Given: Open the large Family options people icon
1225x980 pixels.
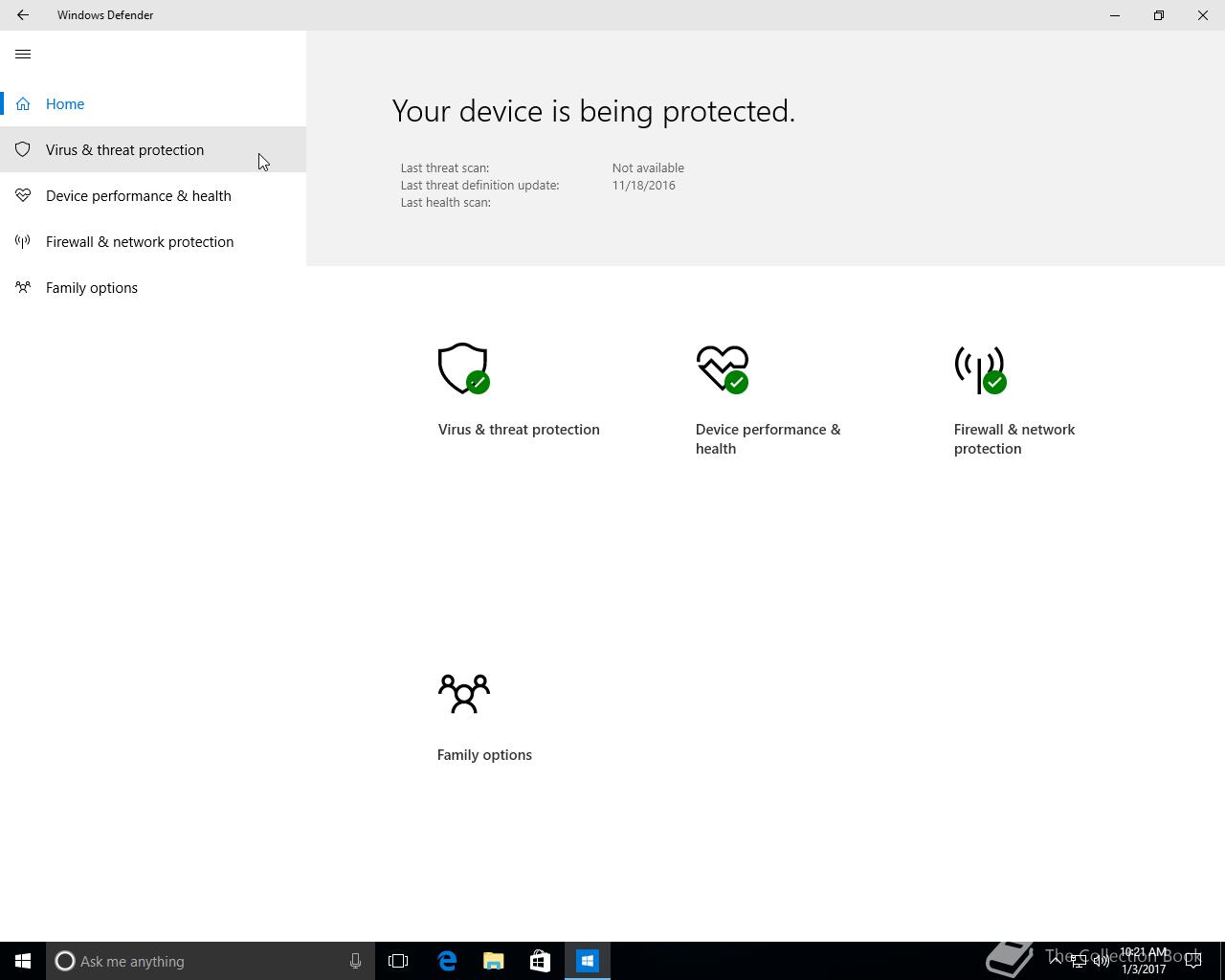Looking at the screenshot, I should [x=464, y=694].
